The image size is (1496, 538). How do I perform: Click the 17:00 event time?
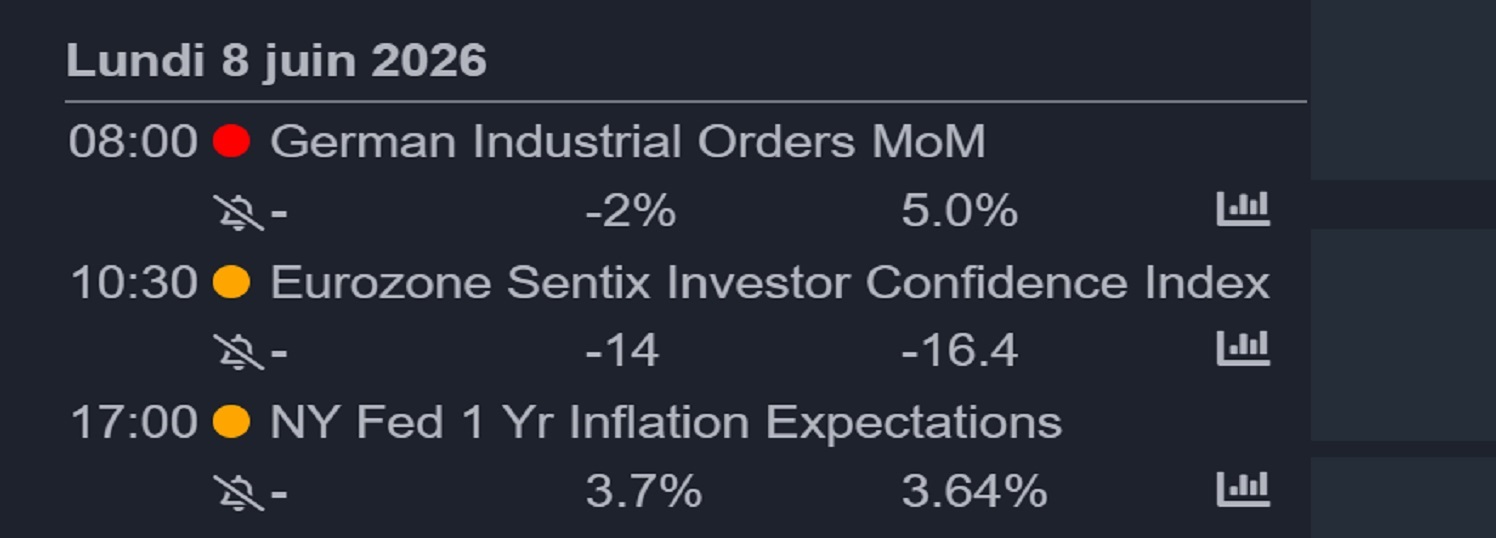pyautogui.click(x=133, y=423)
